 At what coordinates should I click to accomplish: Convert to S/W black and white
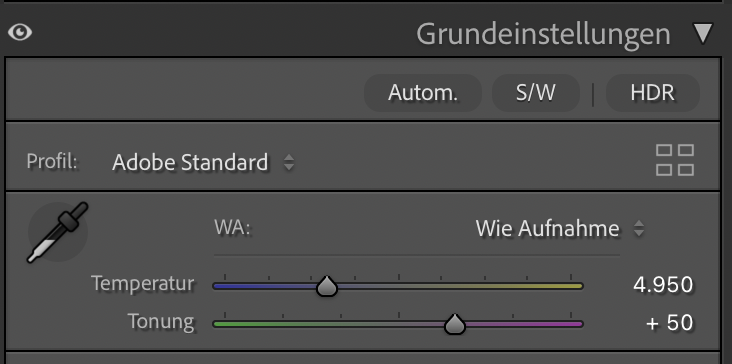click(x=536, y=93)
